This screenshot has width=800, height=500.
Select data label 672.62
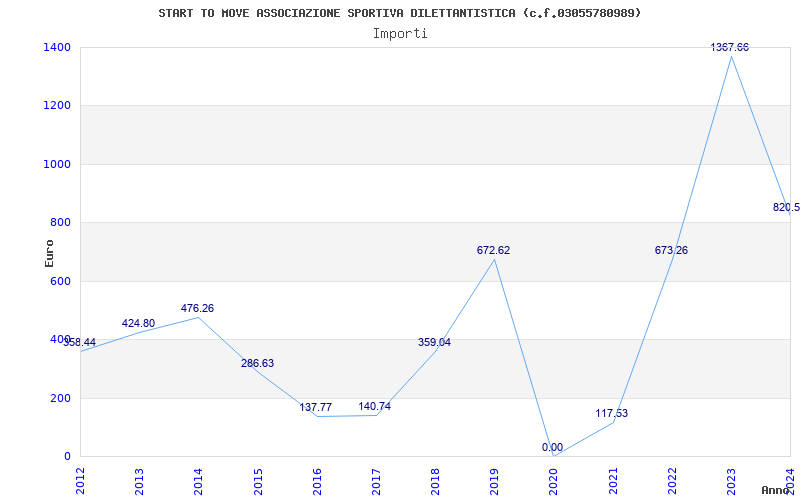pos(493,251)
